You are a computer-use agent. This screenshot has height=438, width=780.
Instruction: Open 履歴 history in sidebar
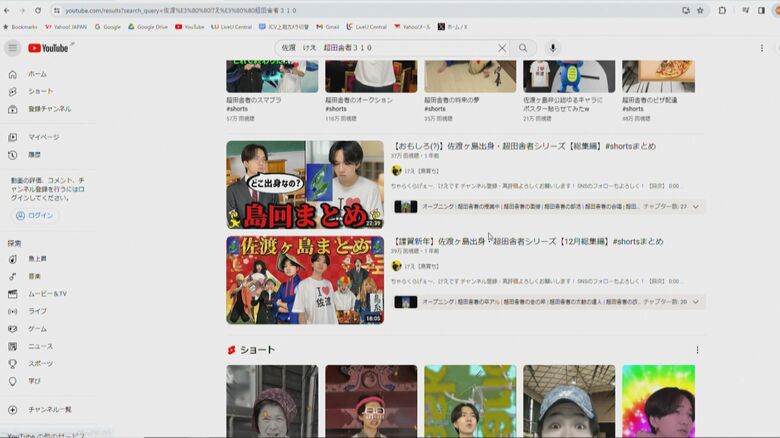(34, 155)
